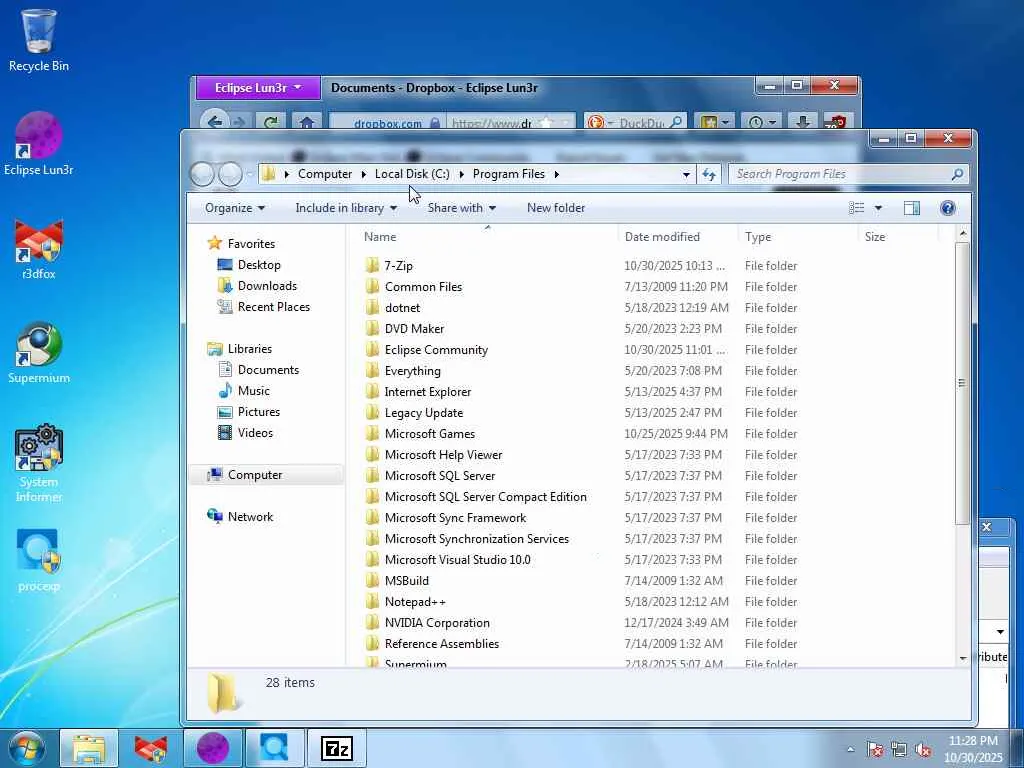Click Reload in the Eclipse Lun3r browser window
Viewport: 1024px width, 768px height.
coord(271,122)
